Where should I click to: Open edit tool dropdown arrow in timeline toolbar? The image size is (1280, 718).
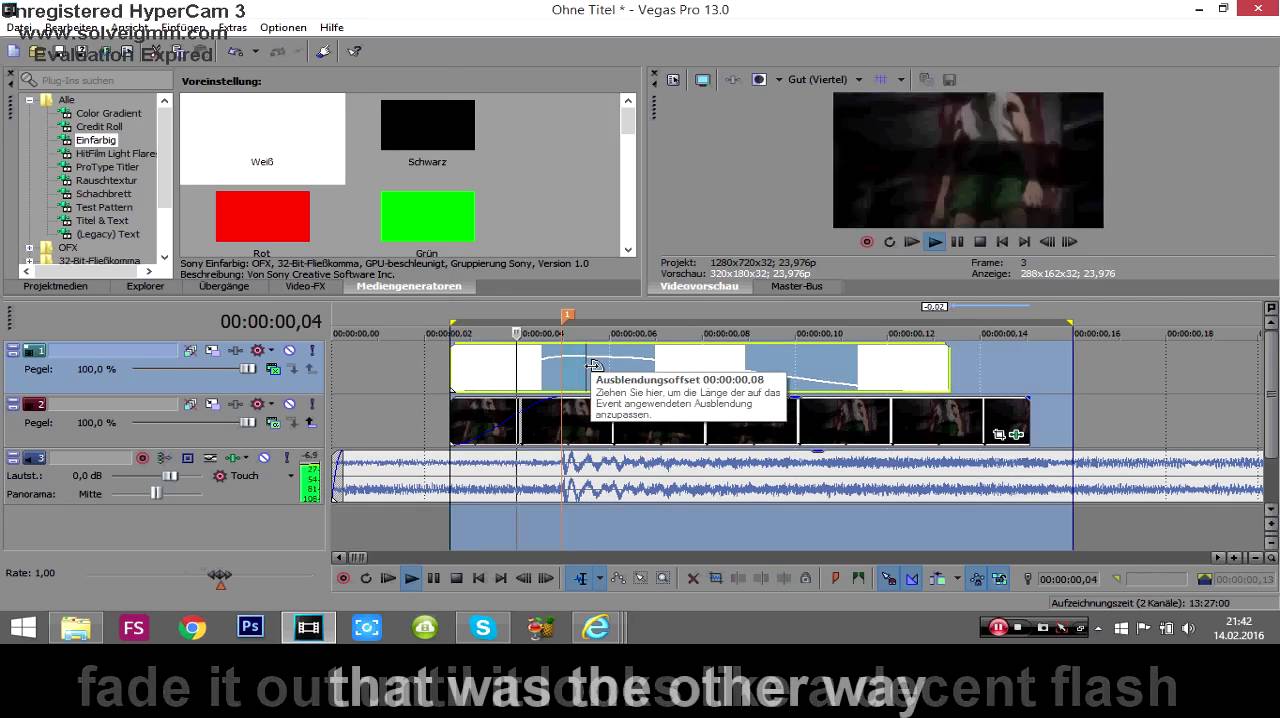599,578
